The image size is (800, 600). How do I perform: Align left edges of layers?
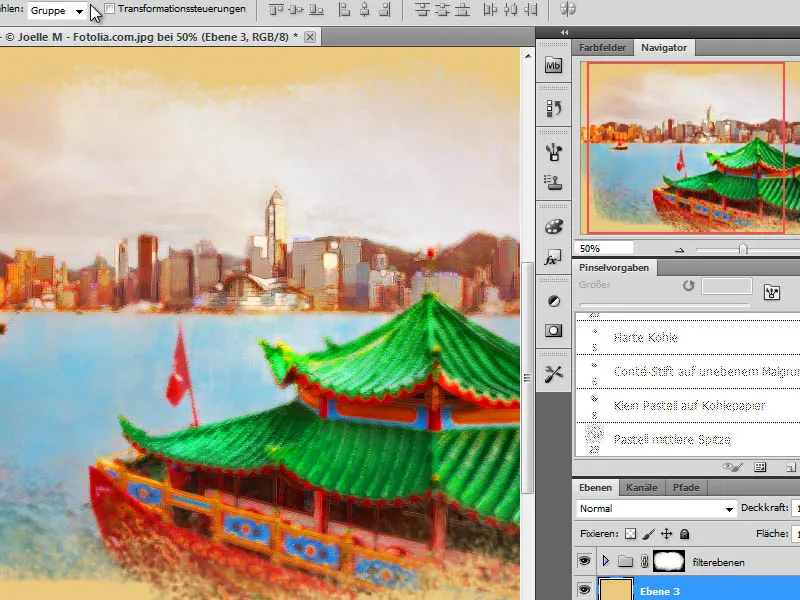coord(345,9)
